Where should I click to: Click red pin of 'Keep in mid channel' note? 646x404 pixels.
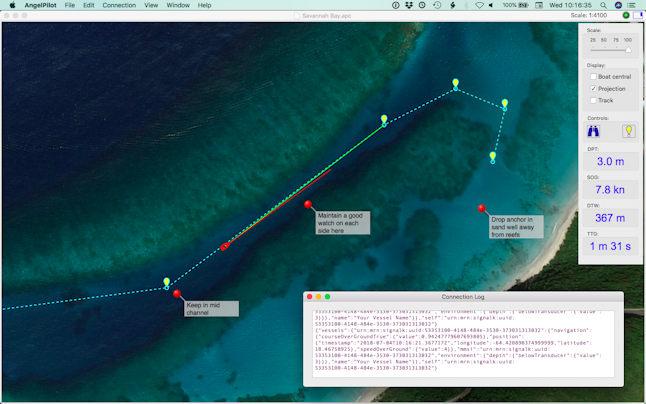click(177, 293)
